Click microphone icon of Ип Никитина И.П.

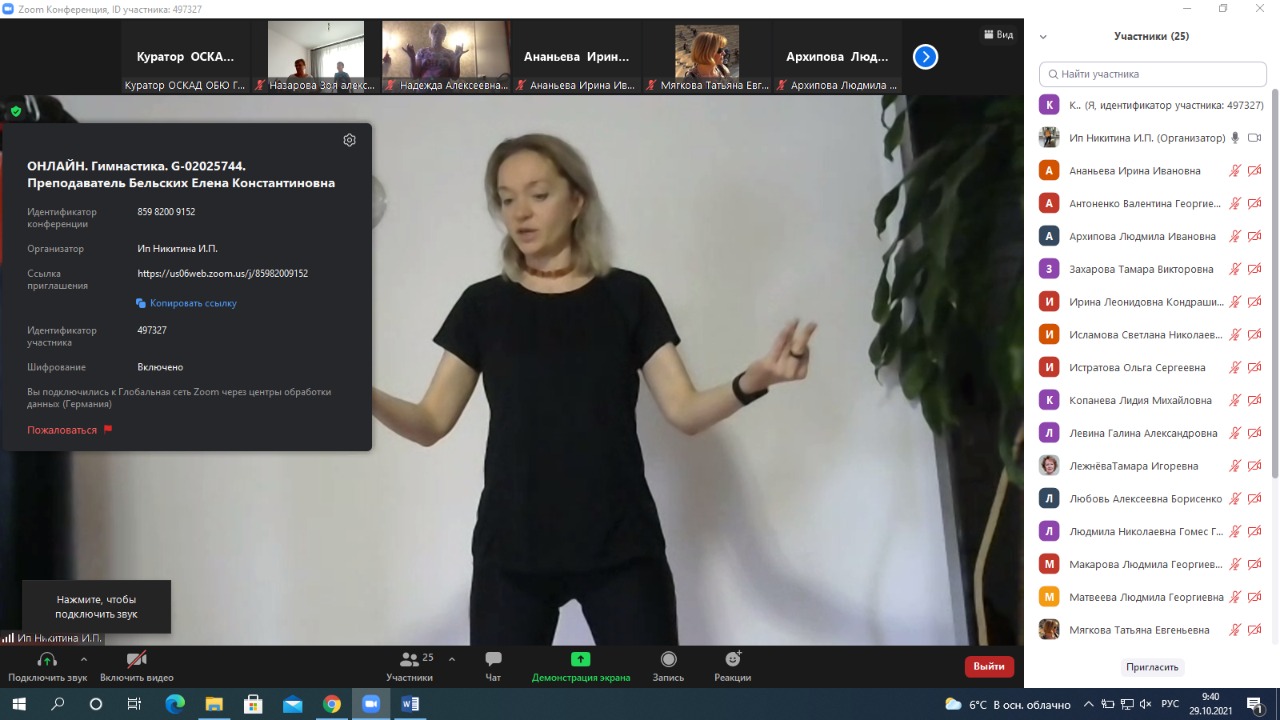pyautogui.click(x=1235, y=138)
